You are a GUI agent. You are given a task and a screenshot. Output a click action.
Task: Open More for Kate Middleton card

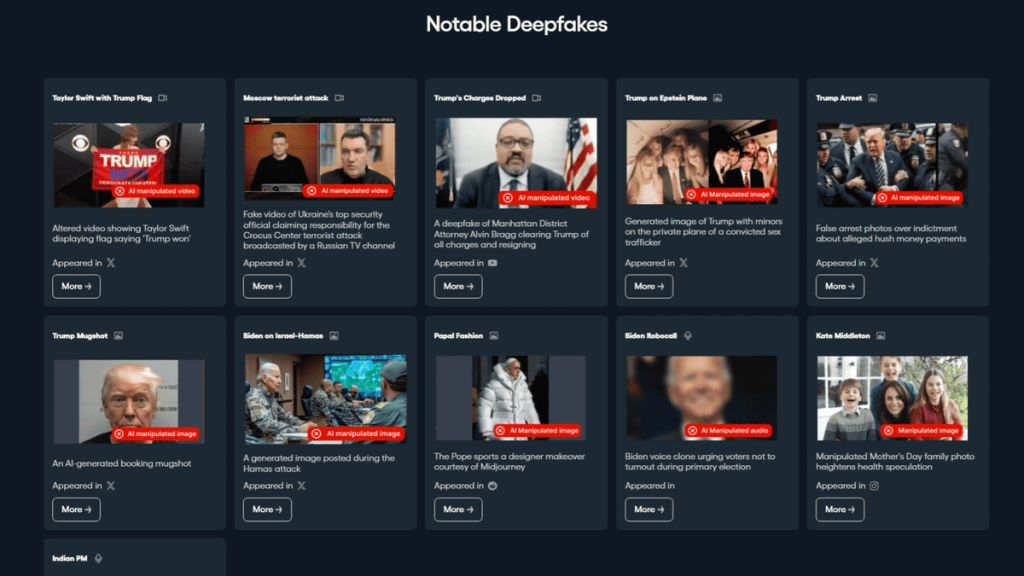click(839, 509)
